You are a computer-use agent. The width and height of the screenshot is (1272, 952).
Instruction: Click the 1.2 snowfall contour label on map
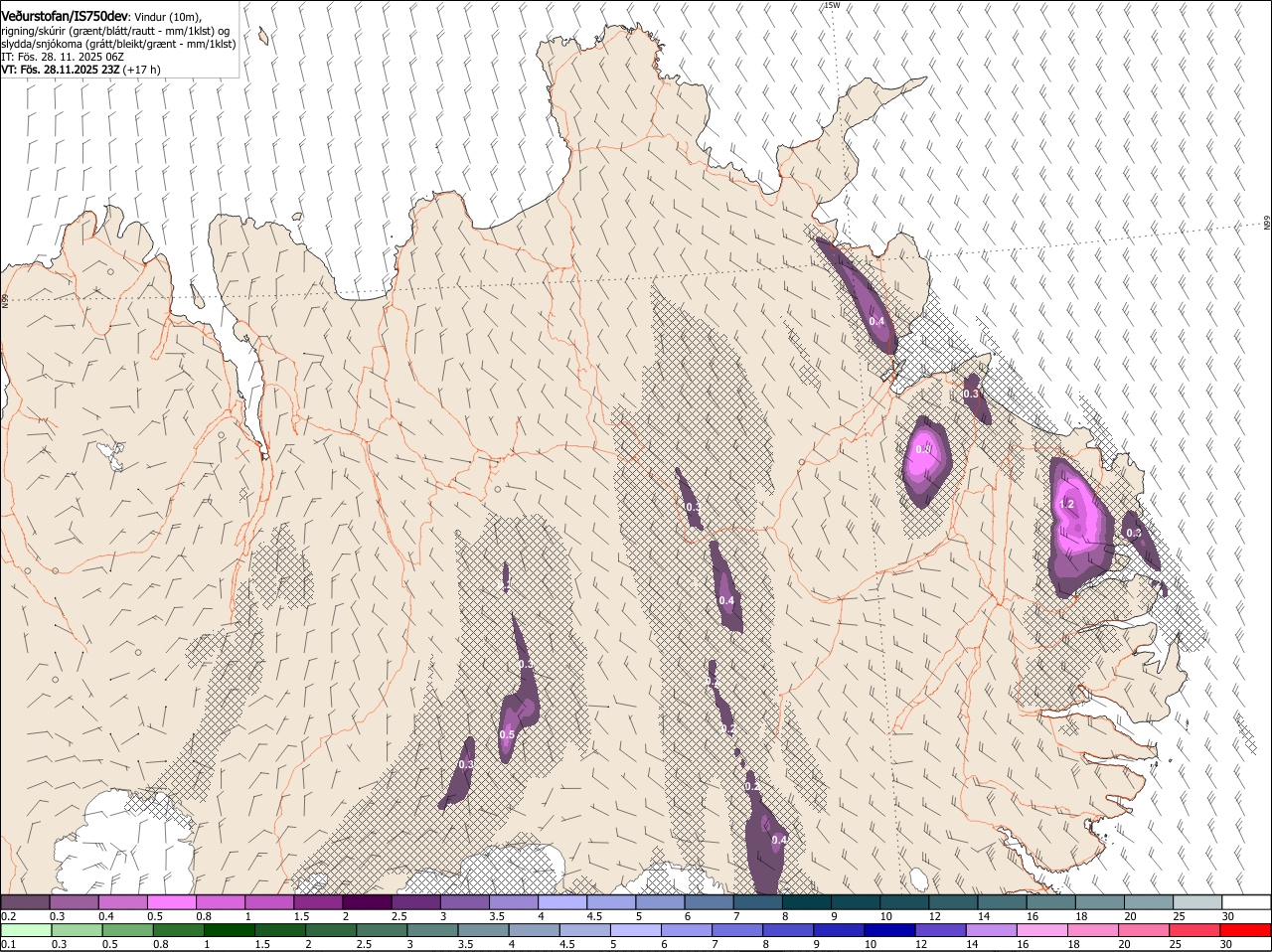pos(1067,505)
